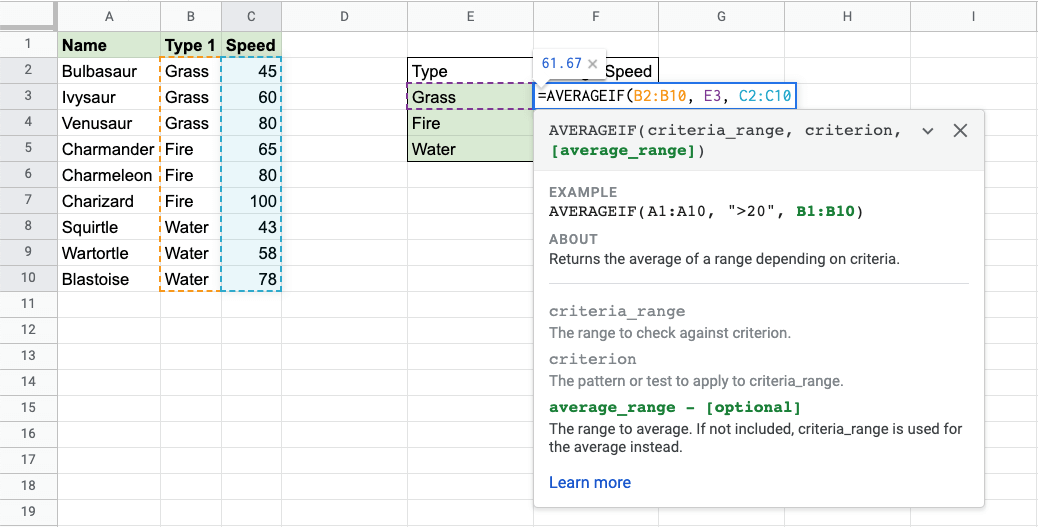
Task: Select column A header
Action: pos(108,16)
